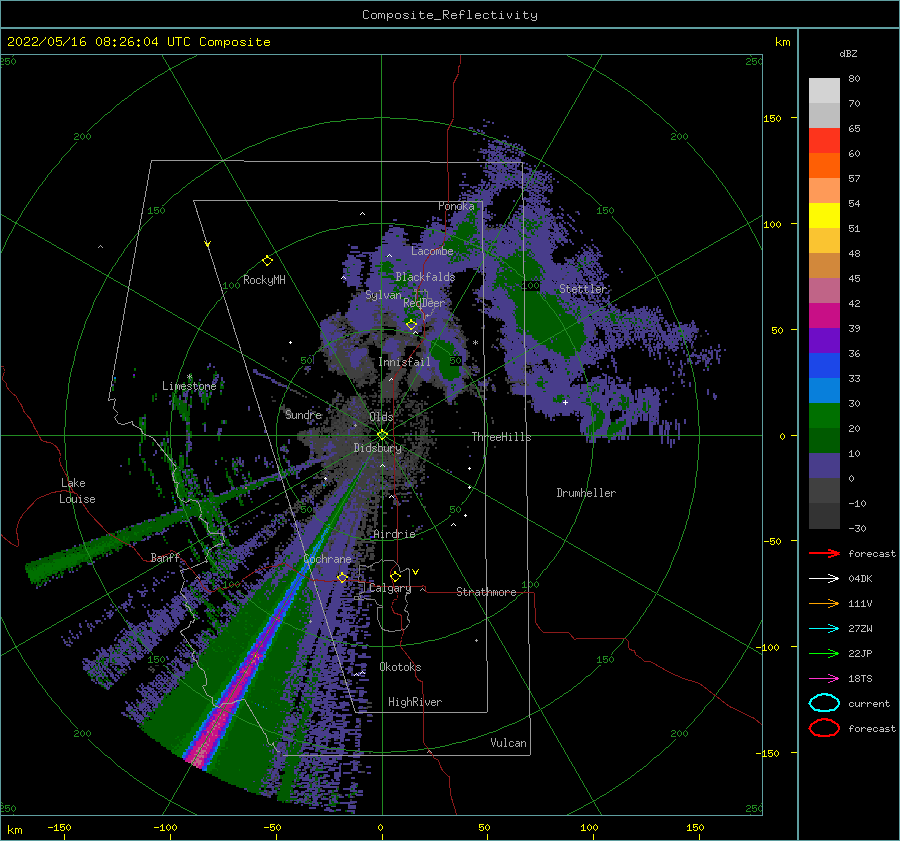Click the red forecast ellipse legend icon
900x841 pixels.
(x=824, y=728)
